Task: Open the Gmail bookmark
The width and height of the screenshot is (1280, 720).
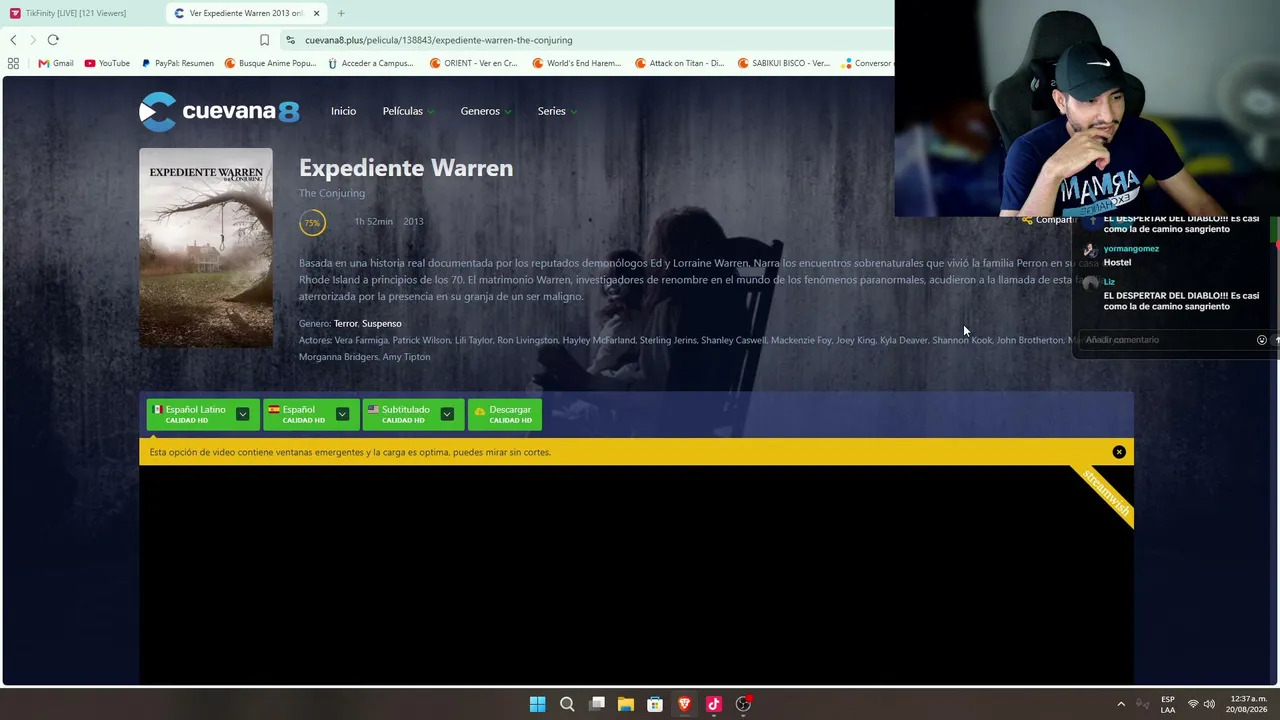Action: [56, 63]
